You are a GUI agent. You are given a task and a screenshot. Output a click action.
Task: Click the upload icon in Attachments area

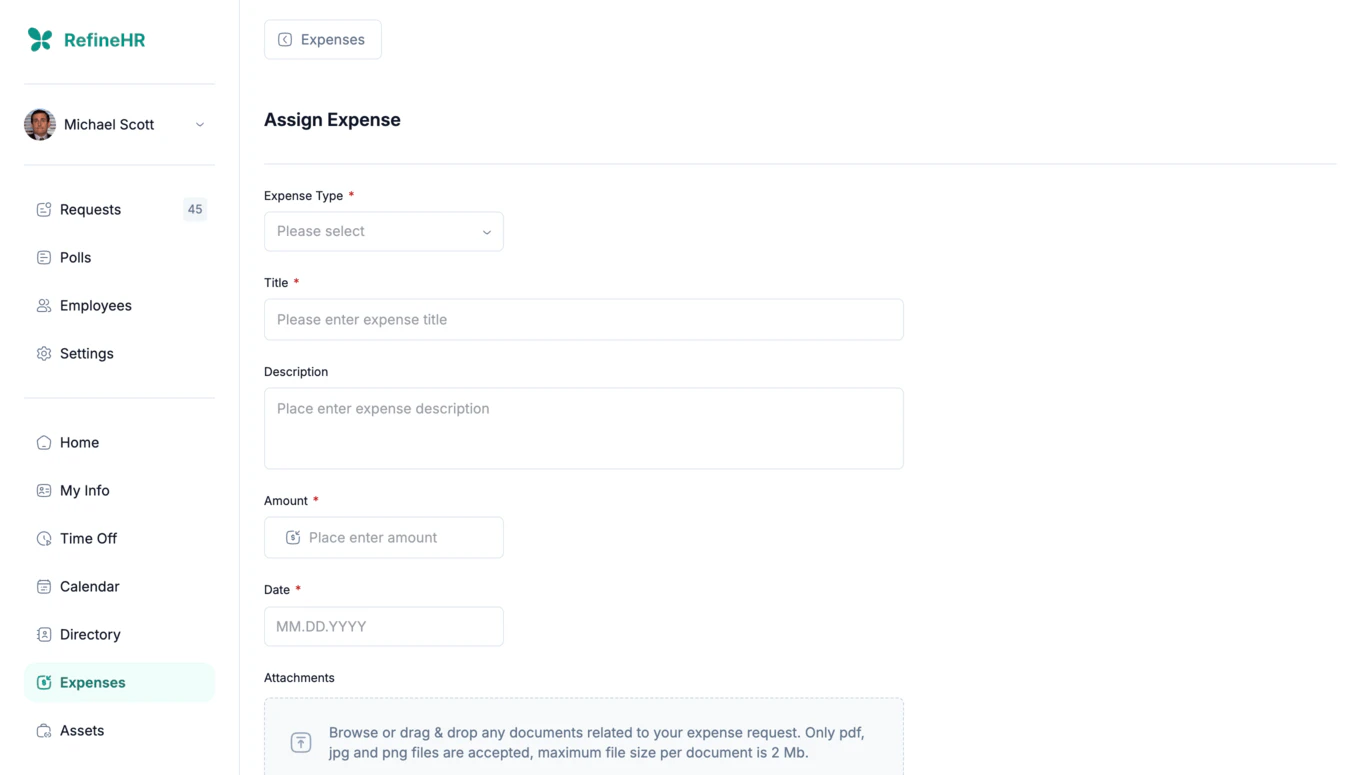301,742
